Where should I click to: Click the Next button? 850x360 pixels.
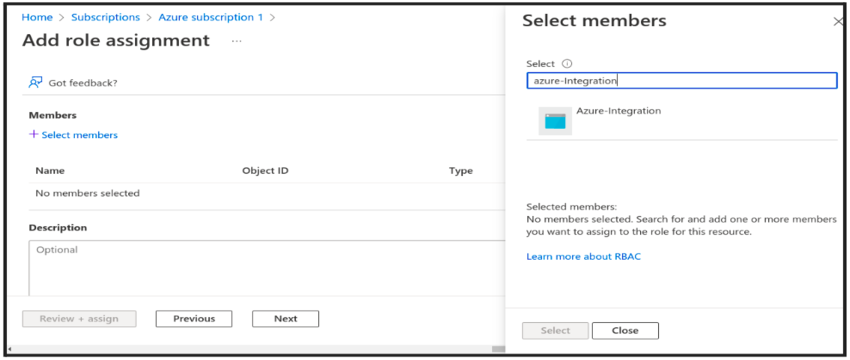pos(286,319)
